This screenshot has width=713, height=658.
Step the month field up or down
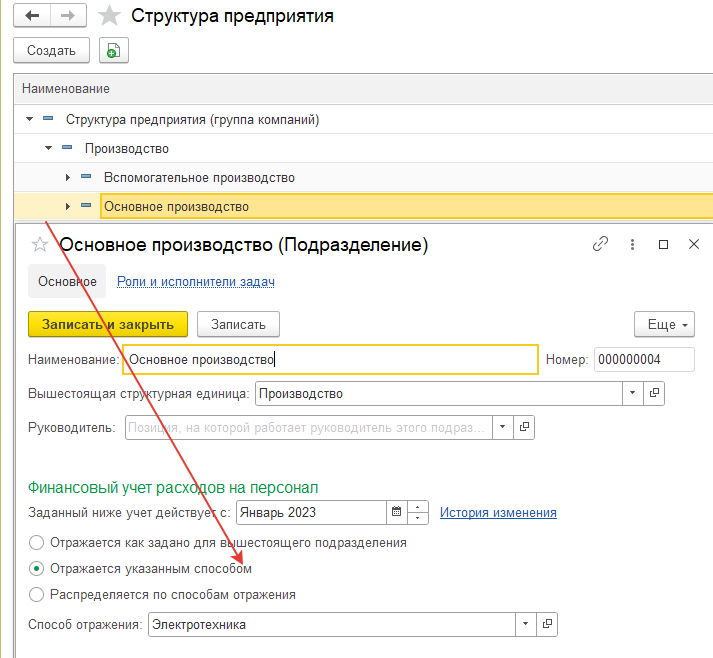coord(418,512)
